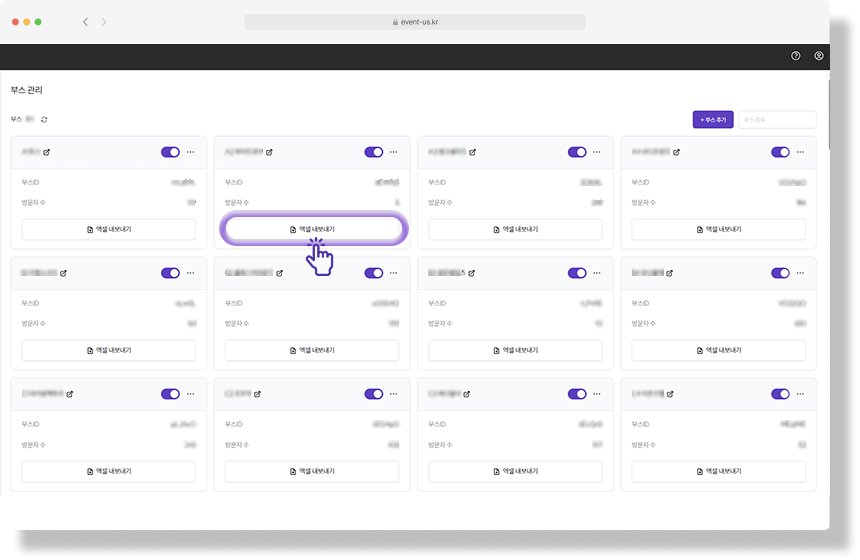
Task: Go forward with the browser forward arrow
Action: pyautogui.click(x=104, y=22)
